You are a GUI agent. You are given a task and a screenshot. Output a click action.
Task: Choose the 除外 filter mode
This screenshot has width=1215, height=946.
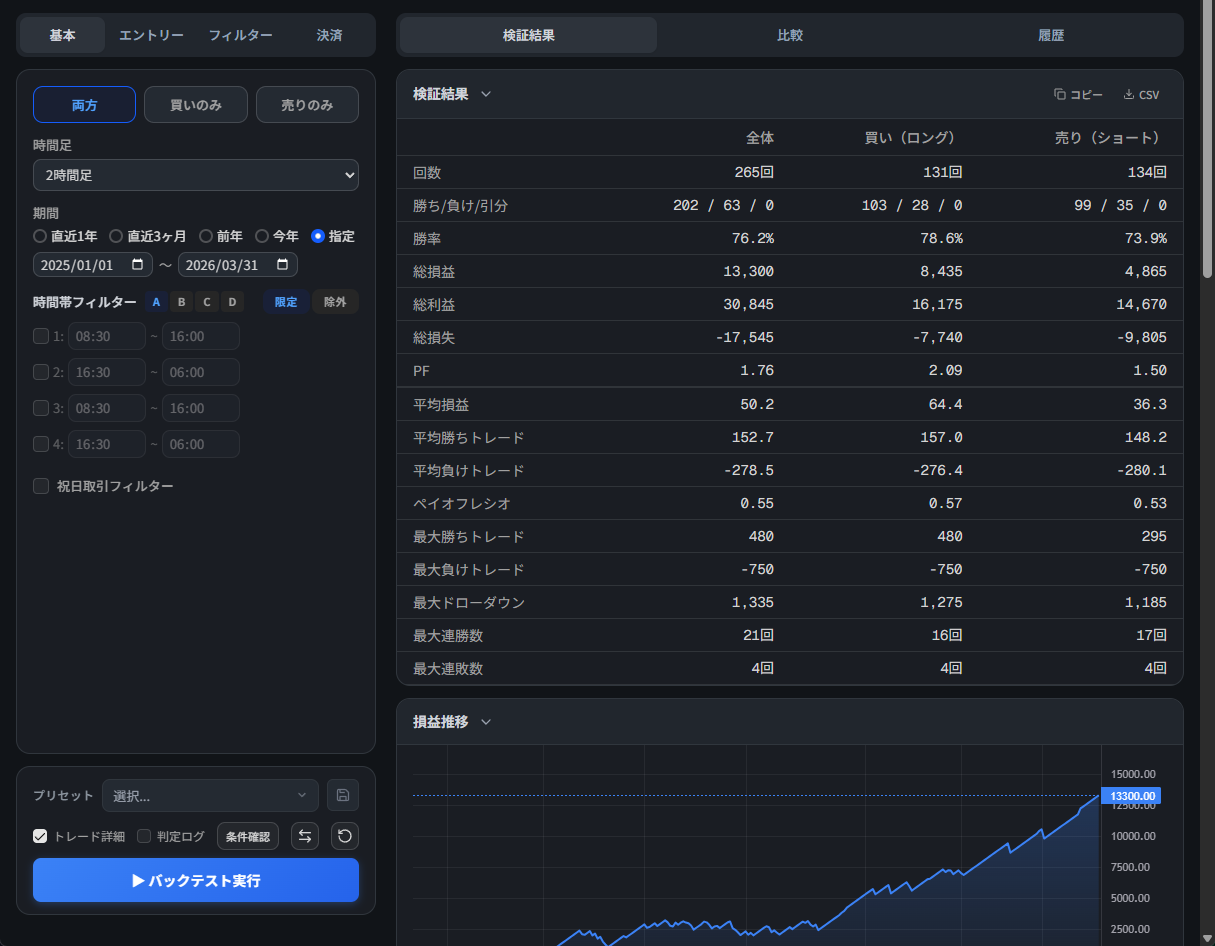tap(335, 302)
